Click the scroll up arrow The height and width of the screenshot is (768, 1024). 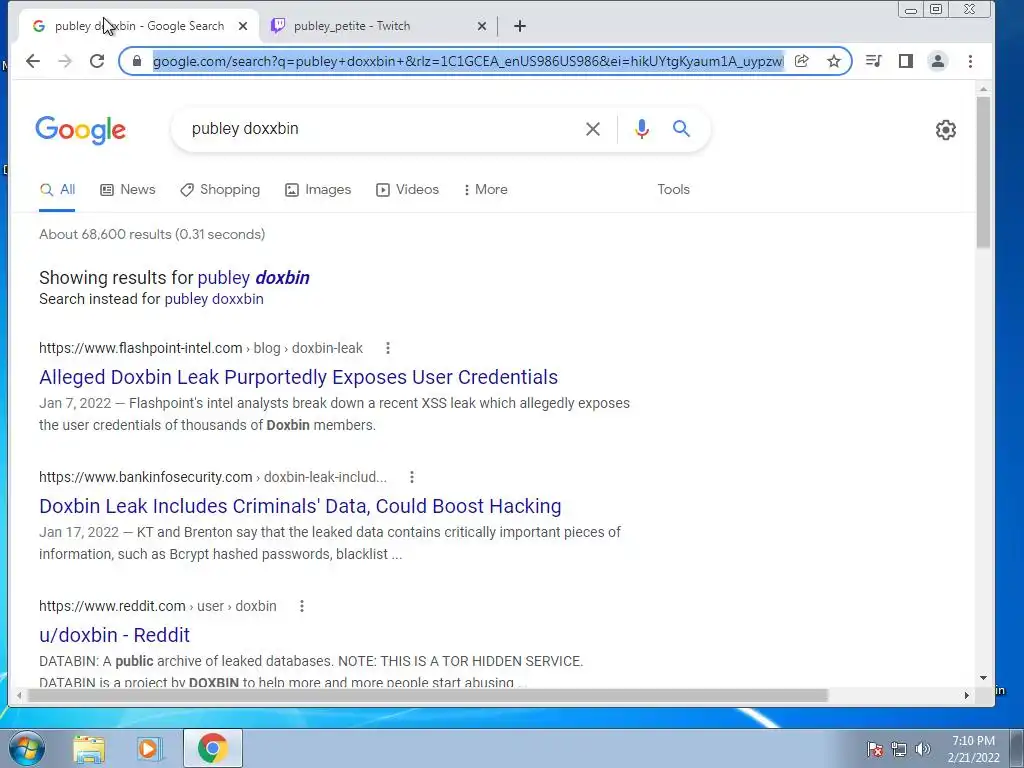[x=984, y=89]
